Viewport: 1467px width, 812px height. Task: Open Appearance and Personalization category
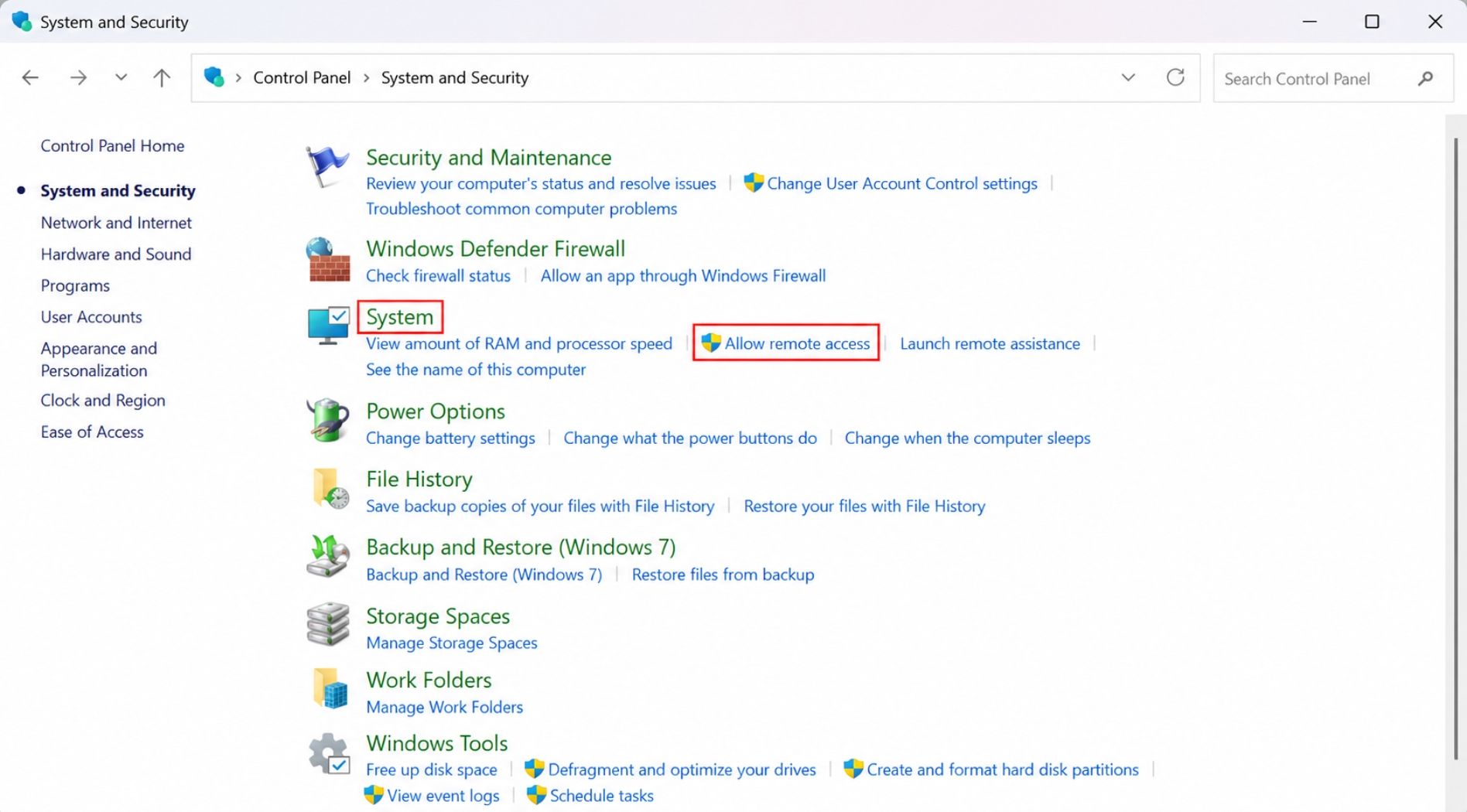[x=99, y=360]
